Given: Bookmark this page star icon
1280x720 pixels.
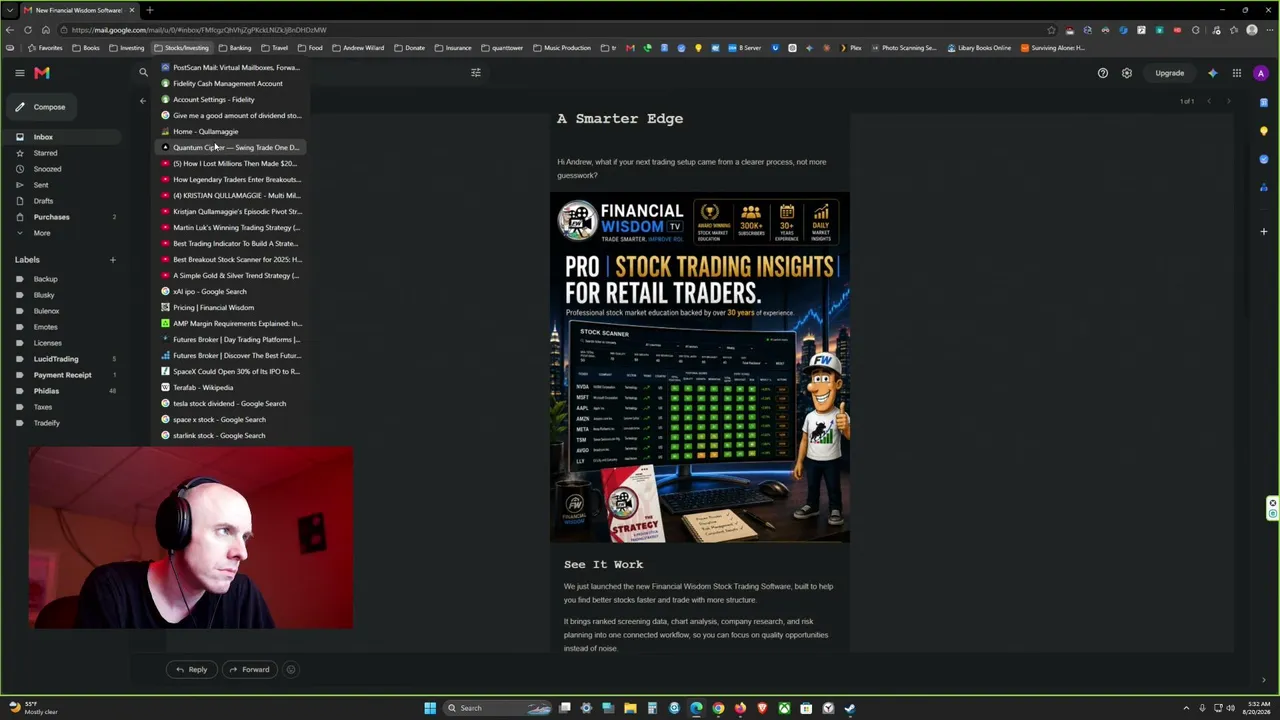Looking at the screenshot, I should coord(1051,30).
